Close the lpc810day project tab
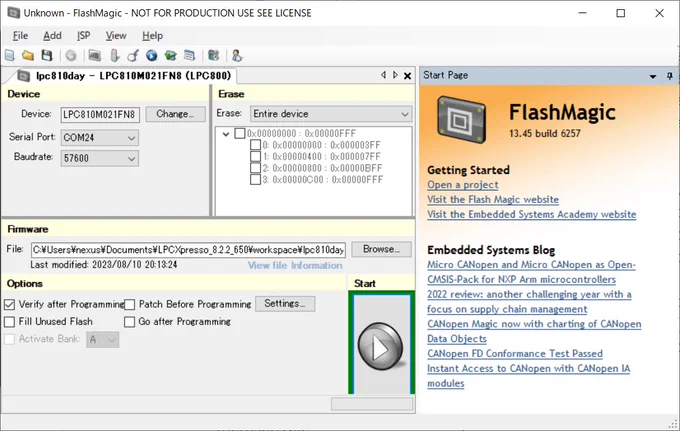The image size is (680, 431). coord(408,76)
